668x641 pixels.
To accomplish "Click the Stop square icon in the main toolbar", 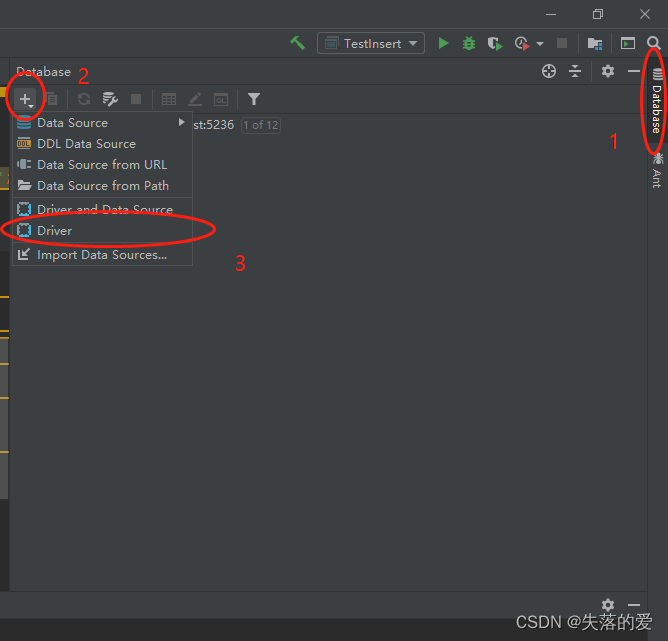I will click(x=562, y=43).
